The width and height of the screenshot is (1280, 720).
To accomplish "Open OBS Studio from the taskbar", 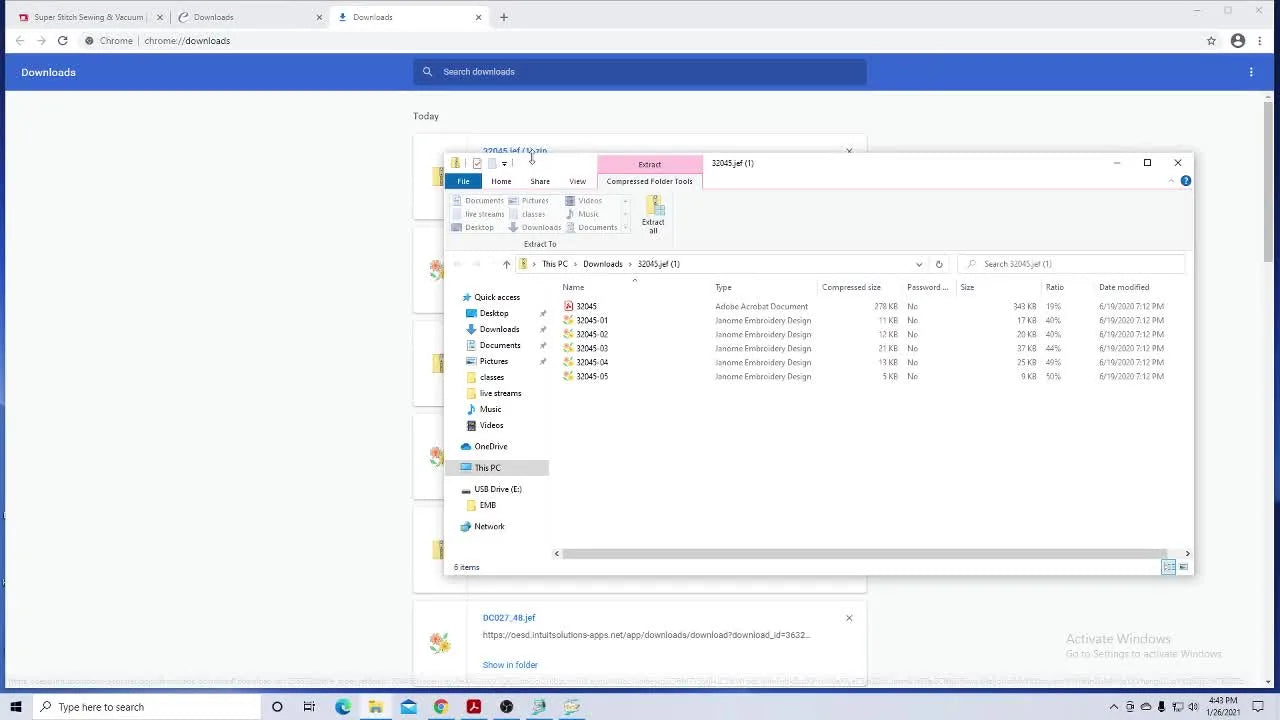I will point(506,707).
